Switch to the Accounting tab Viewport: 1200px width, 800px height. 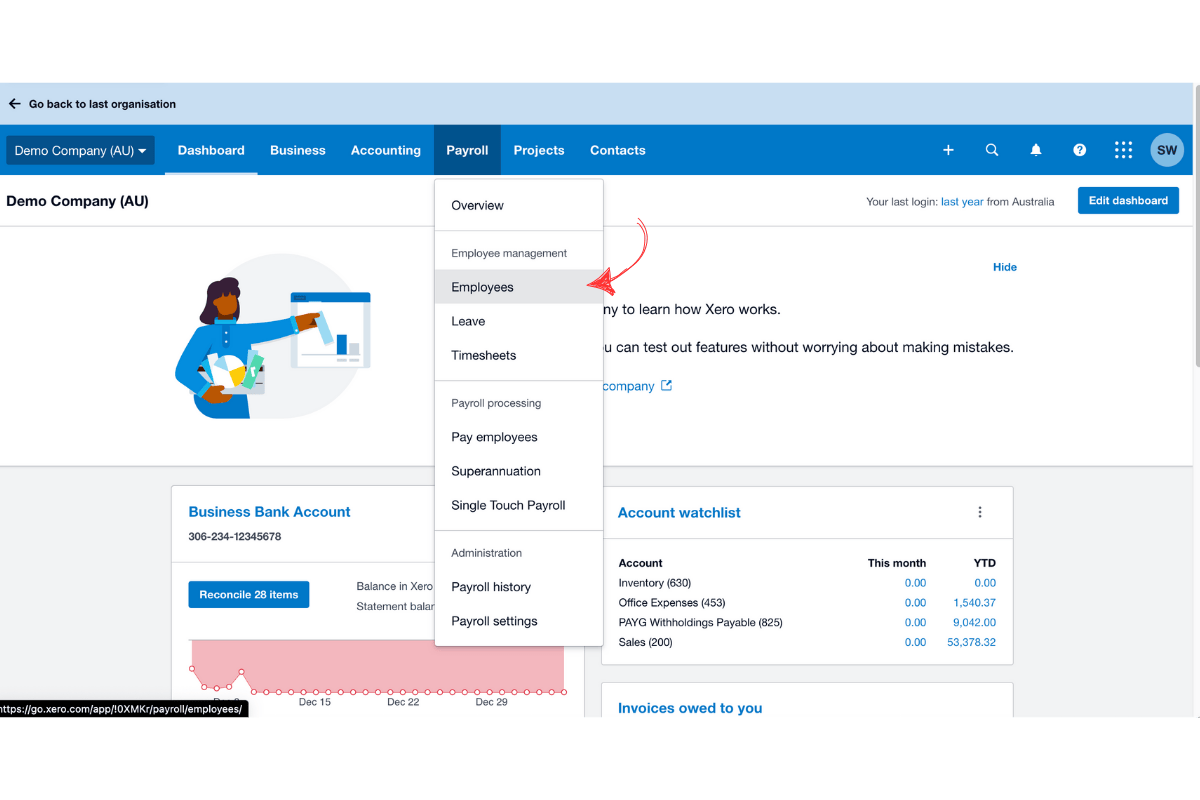tap(386, 150)
